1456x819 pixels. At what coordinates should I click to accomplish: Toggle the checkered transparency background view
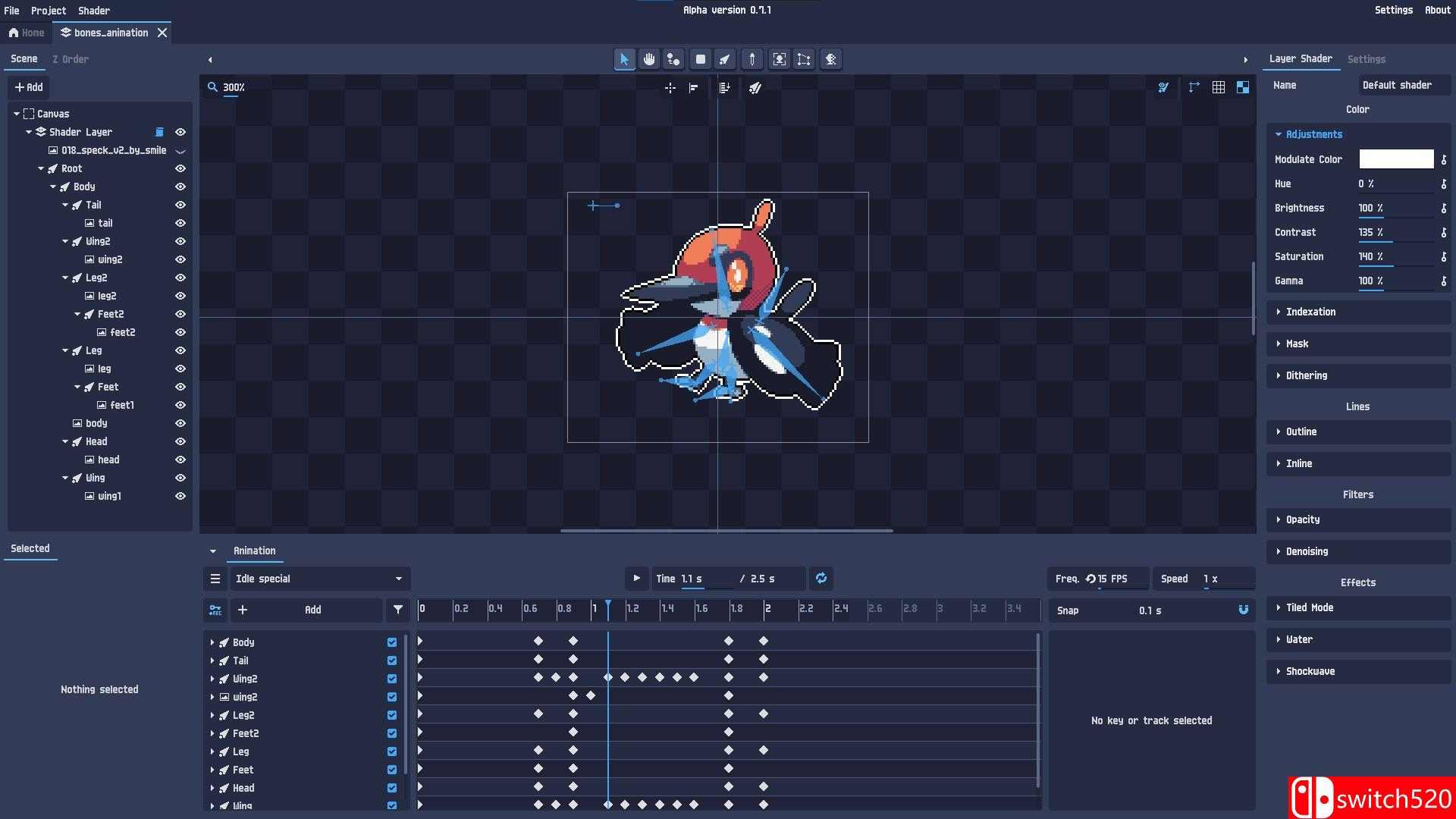pos(1243,86)
